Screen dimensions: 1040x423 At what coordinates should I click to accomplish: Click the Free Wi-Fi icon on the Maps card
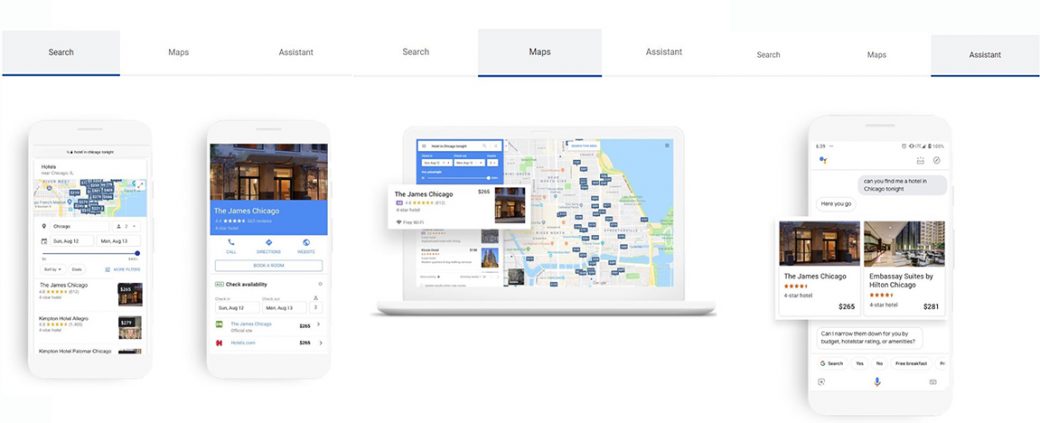click(399, 222)
